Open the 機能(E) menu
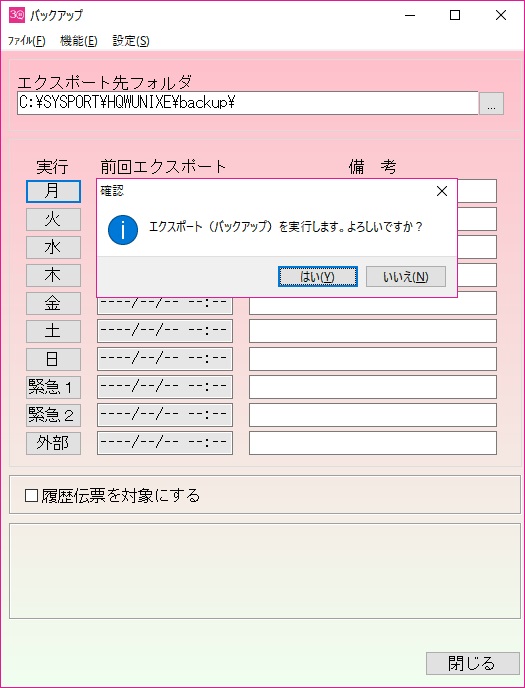 [x=79, y=41]
